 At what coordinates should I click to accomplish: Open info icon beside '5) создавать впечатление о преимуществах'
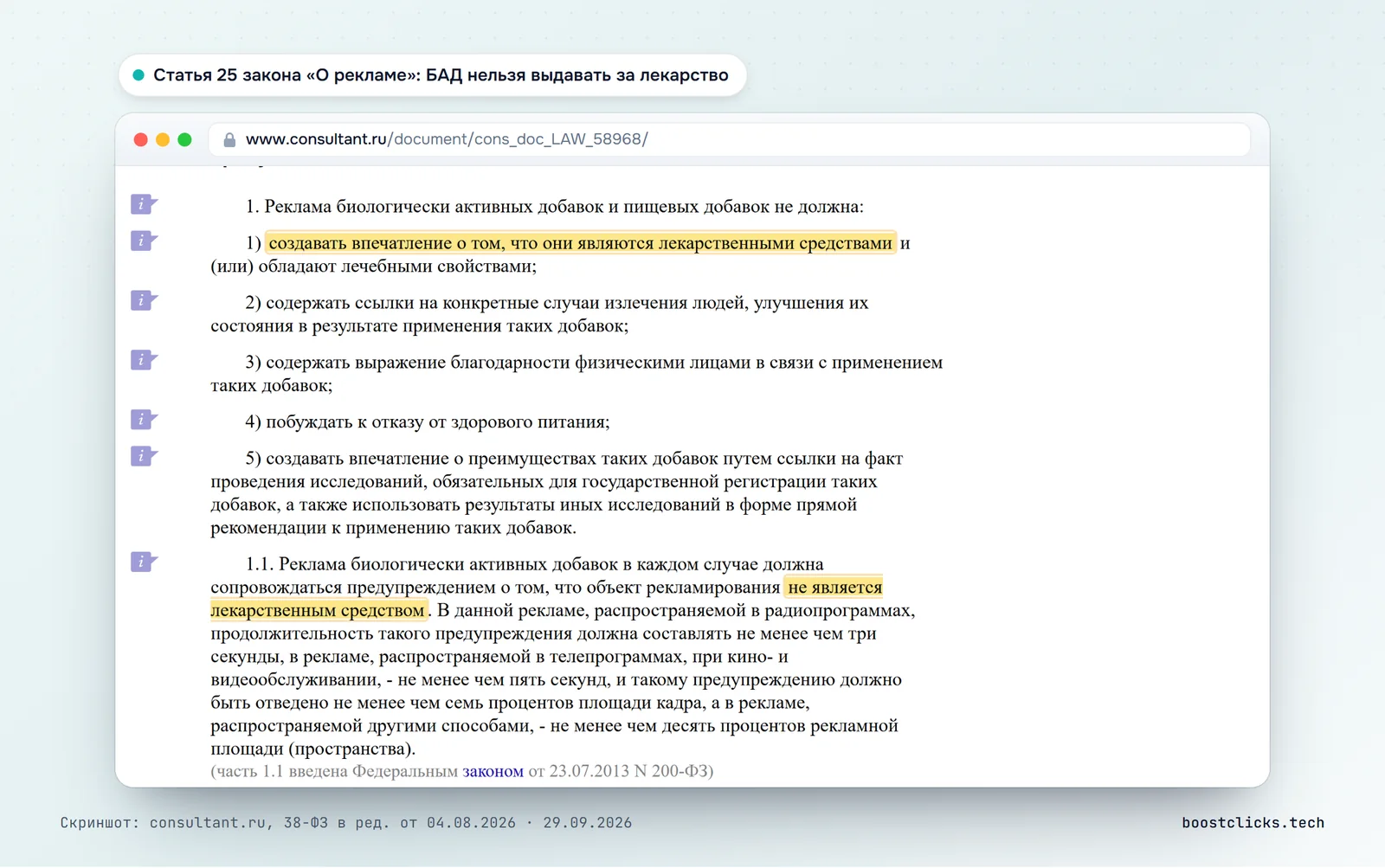[x=144, y=456]
